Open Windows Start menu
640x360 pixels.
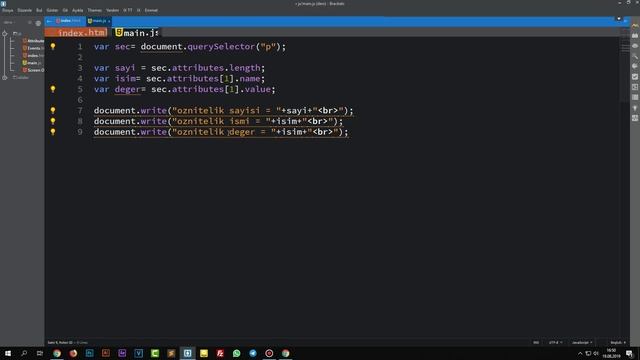point(8,353)
